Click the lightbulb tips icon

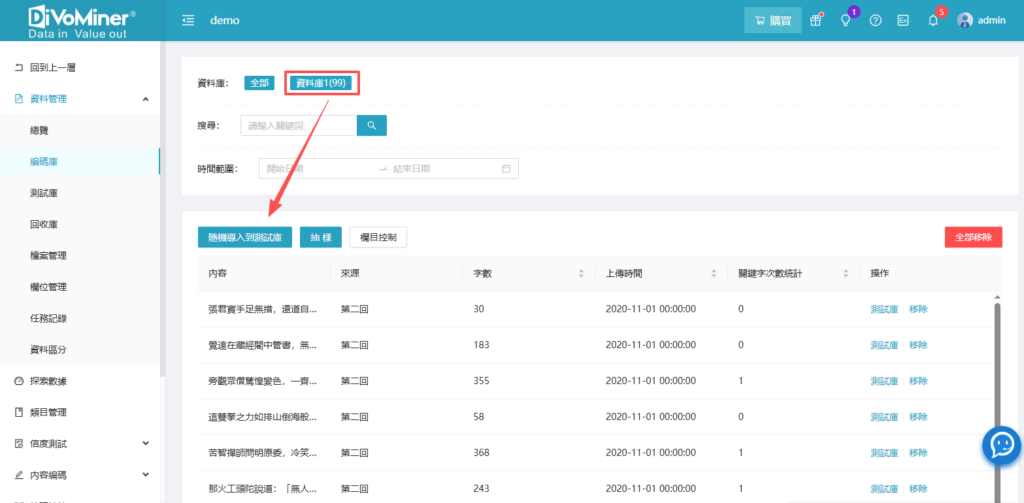[846, 21]
